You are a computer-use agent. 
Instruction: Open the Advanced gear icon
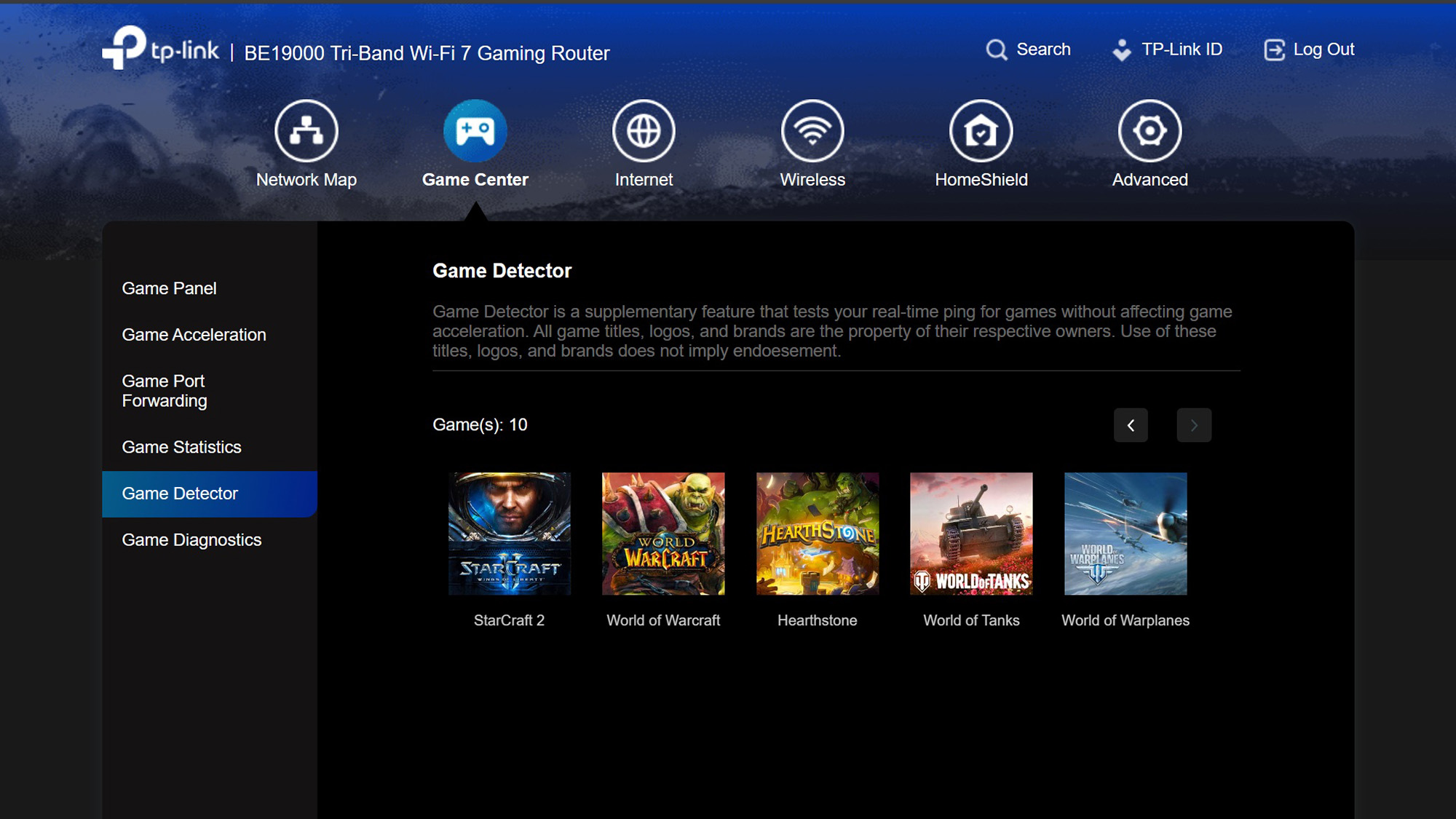[x=1150, y=131]
